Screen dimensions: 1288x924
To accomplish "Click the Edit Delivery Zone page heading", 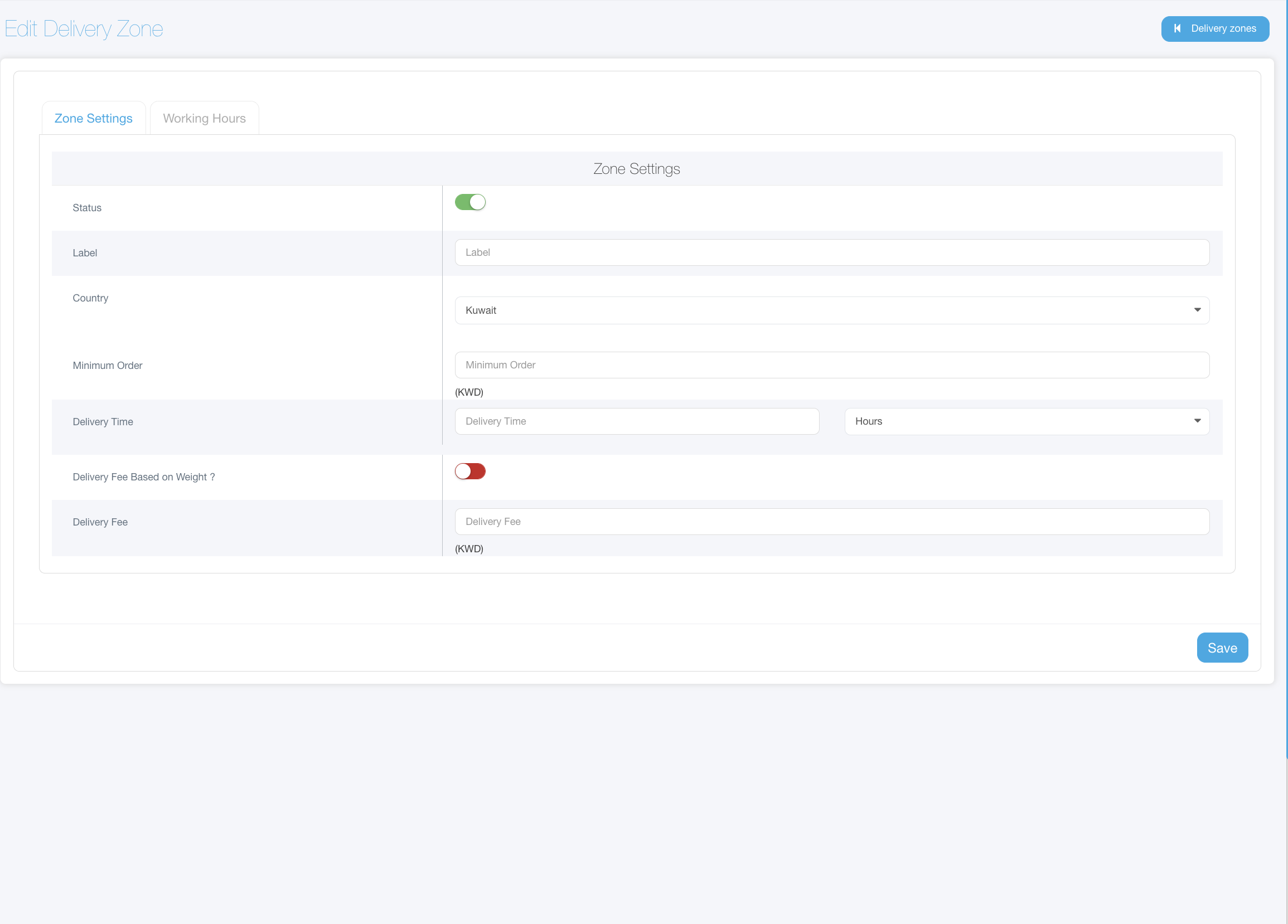I will (x=84, y=28).
